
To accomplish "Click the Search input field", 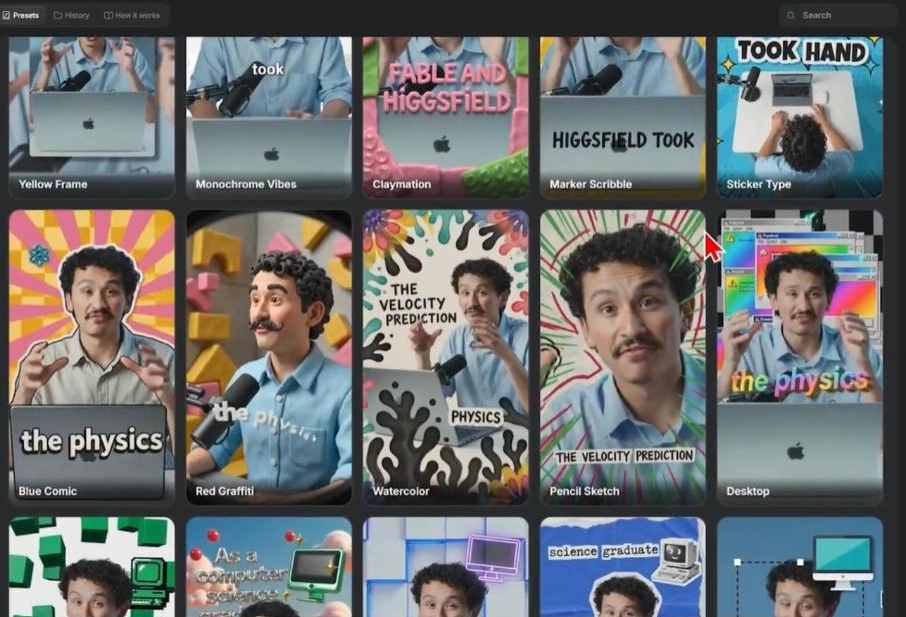I will [x=838, y=15].
